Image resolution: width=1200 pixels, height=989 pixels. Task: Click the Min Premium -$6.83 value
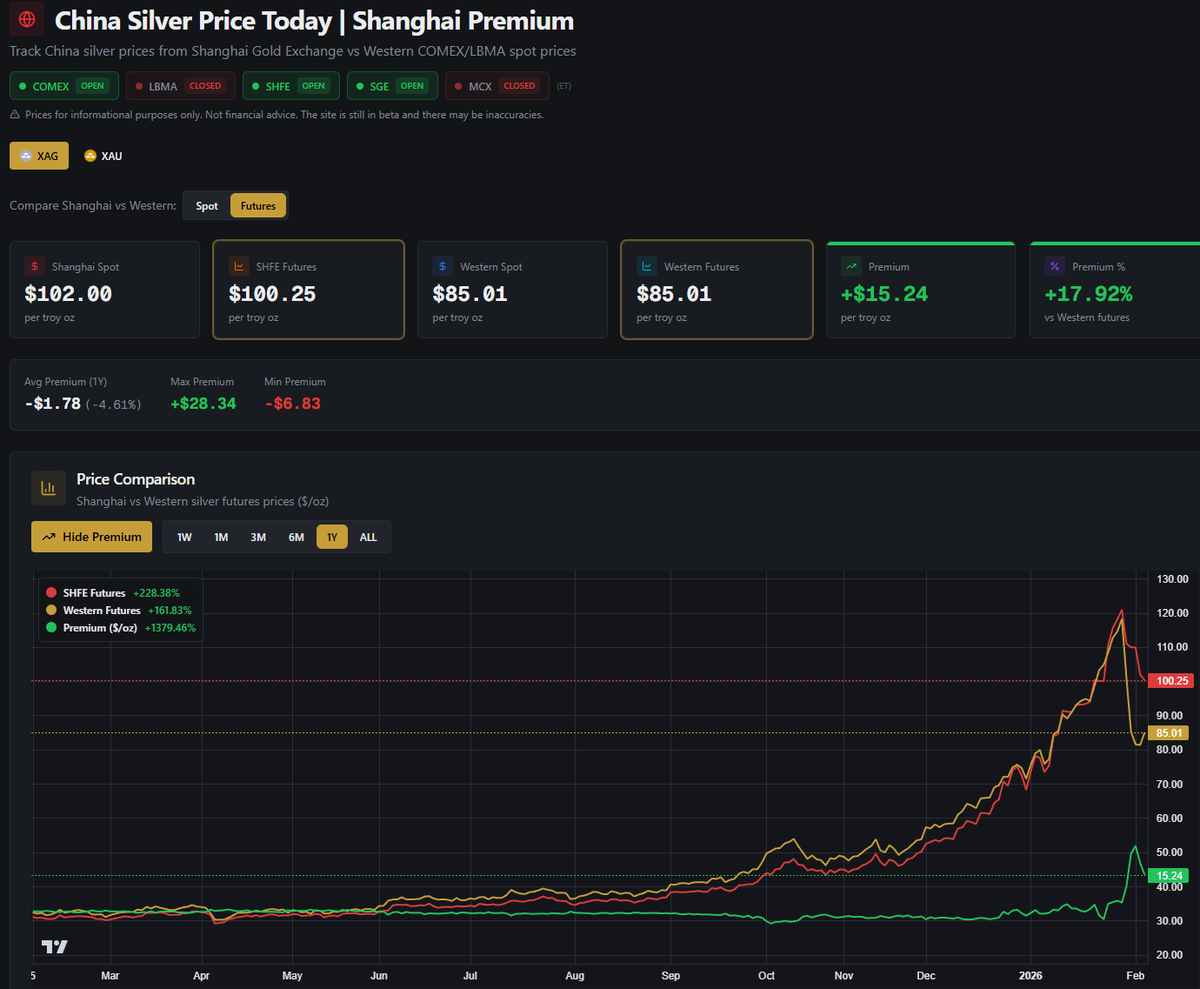[292, 404]
